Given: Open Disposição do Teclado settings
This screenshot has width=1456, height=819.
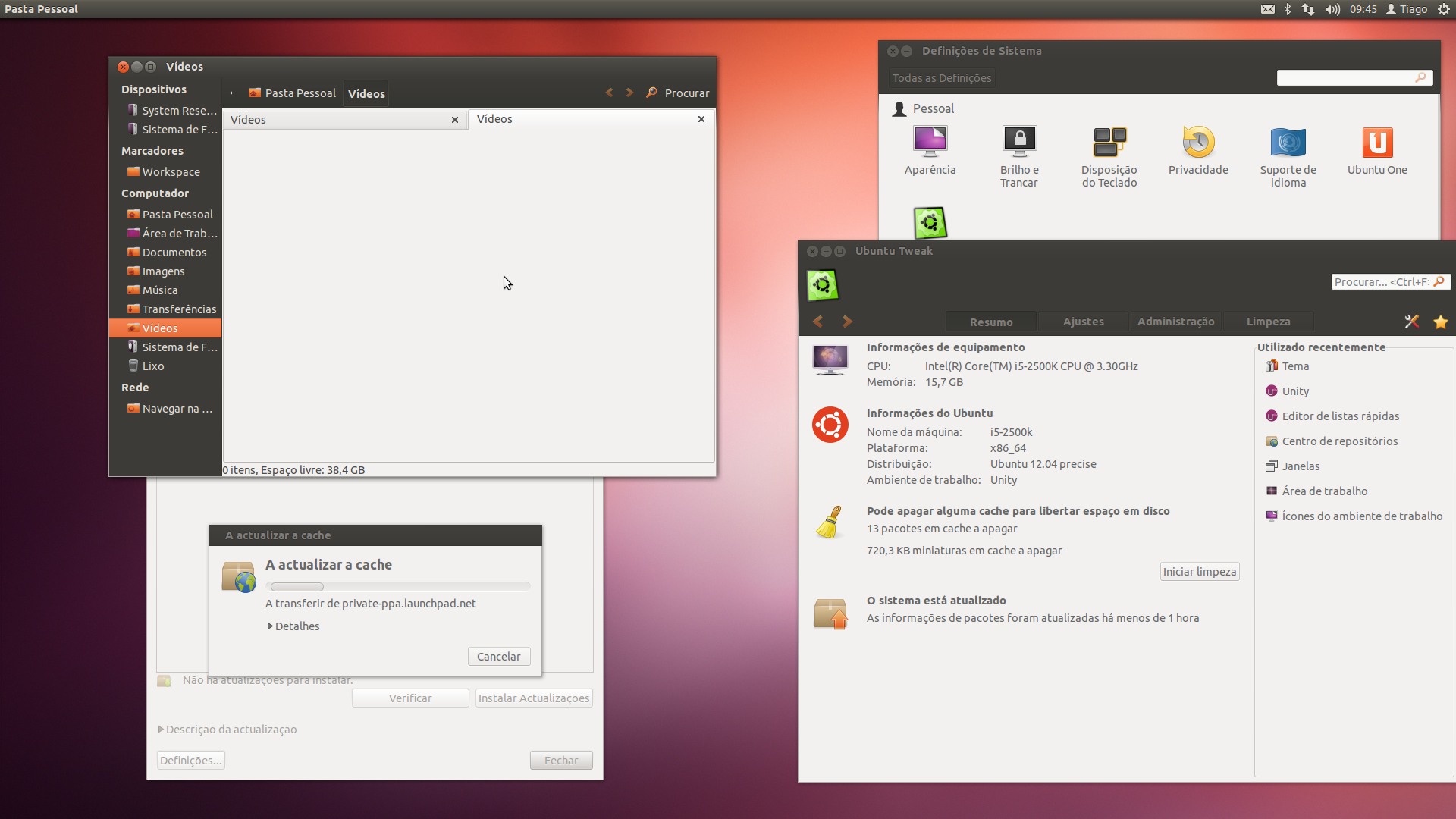Looking at the screenshot, I should pyautogui.click(x=1109, y=143).
